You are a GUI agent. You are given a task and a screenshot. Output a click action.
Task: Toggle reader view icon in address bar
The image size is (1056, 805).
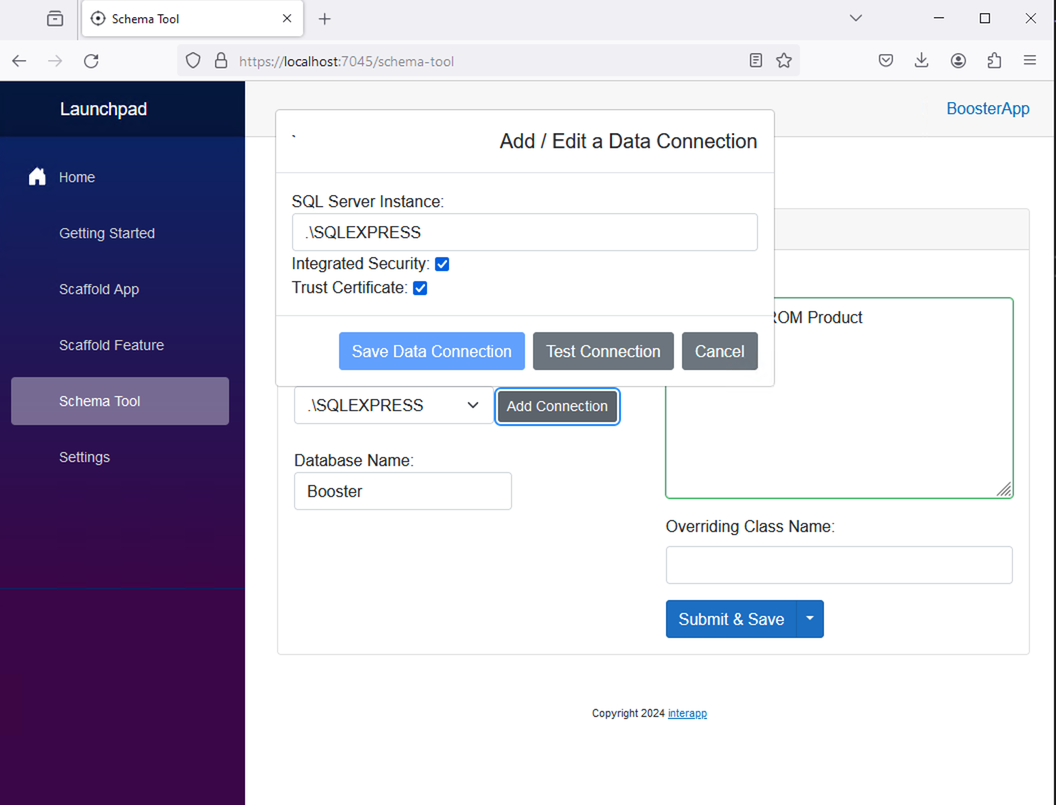pyautogui.click(x=756, y=61)
